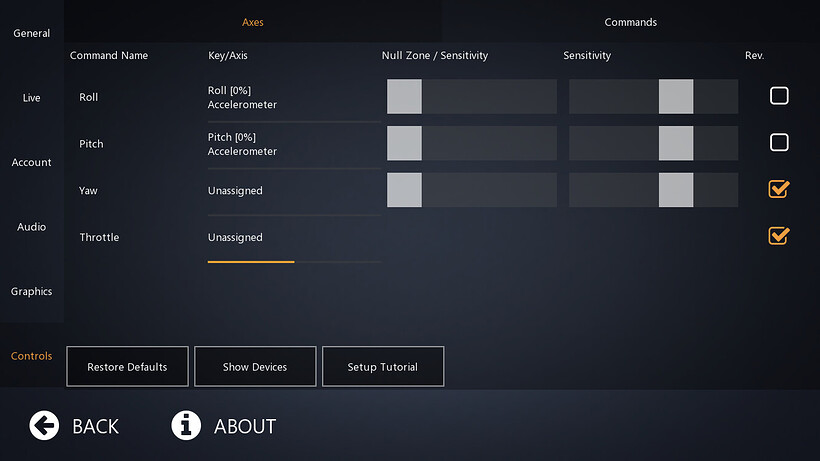820x461 pixels.
Task: Click Restore Defaults button
Action: pyautogui.click(x=127, y=366)
